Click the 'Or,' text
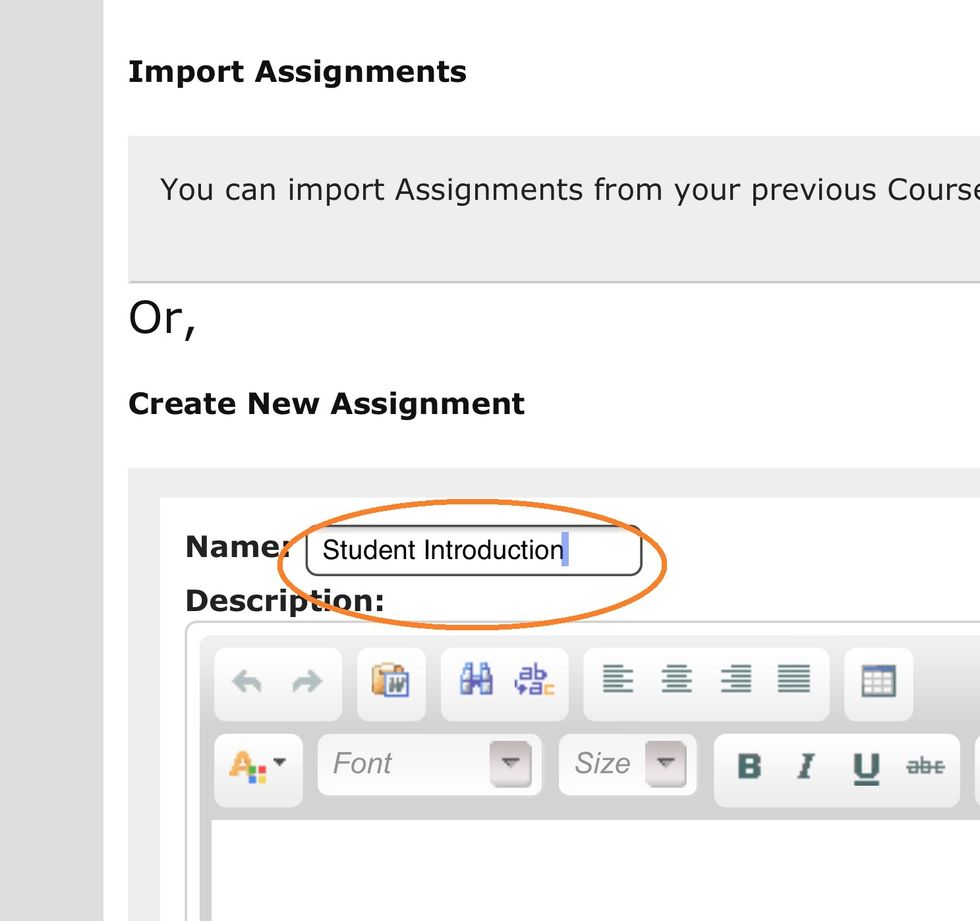This screenshot has width=980, height=921. tap(162, 319)
